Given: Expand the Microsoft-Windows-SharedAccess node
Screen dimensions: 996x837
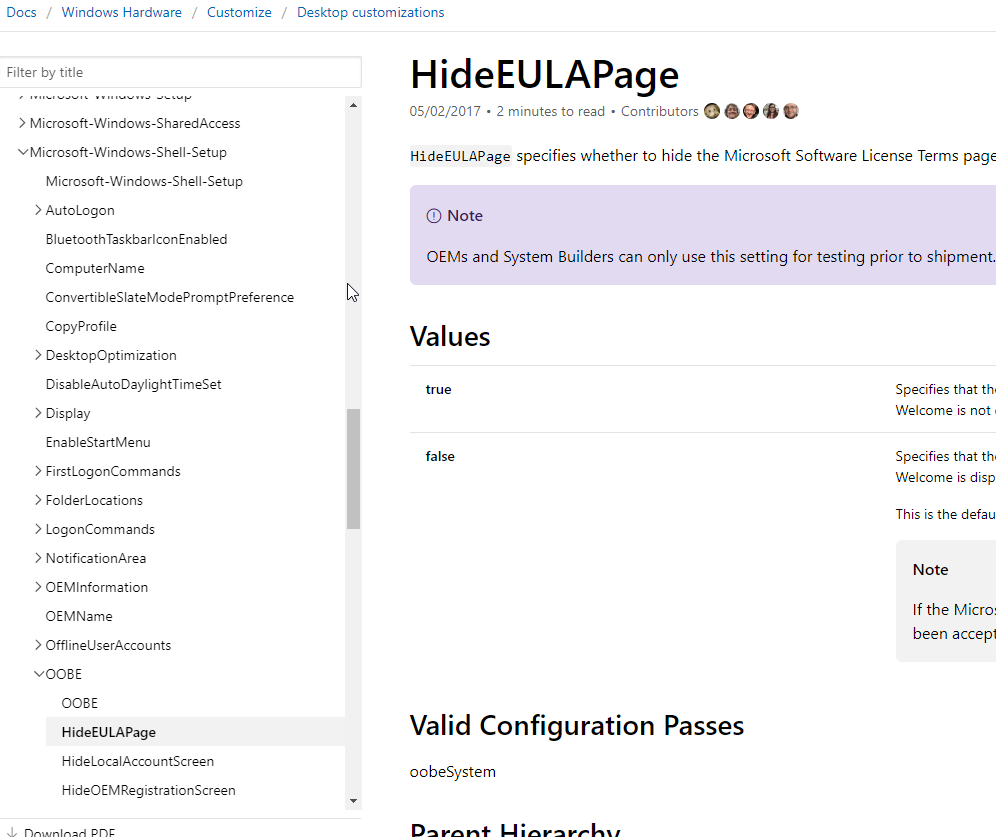Looking at the screenshot, I should tap(22, 123).
